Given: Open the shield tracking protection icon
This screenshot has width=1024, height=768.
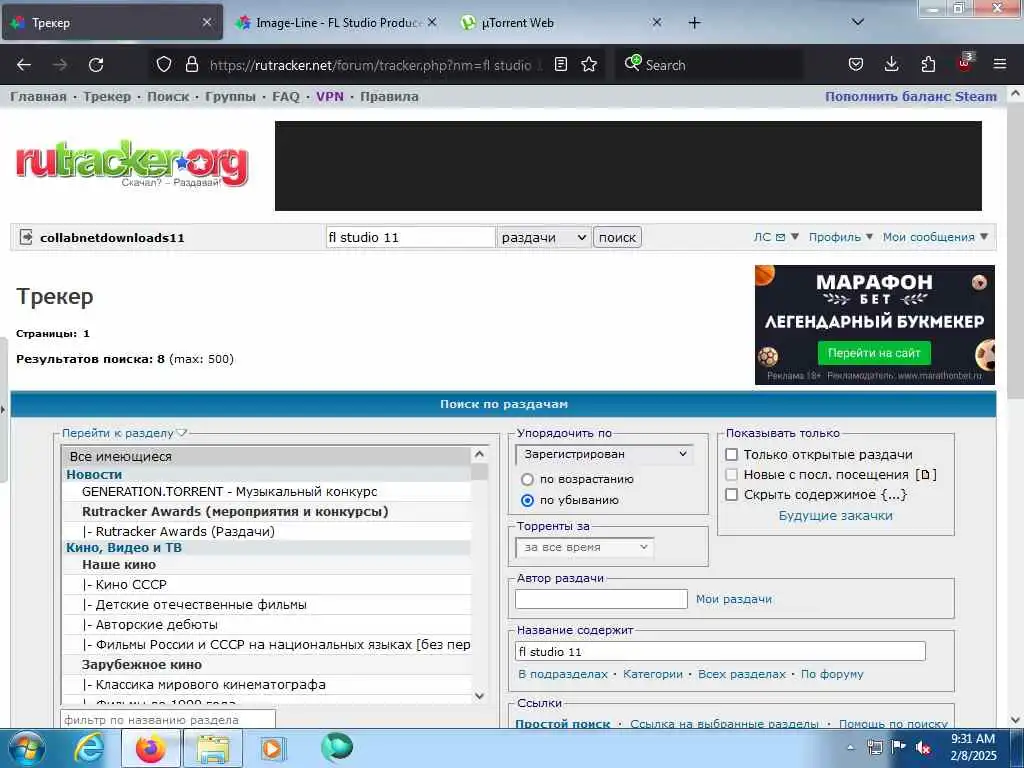Looking at the screenshot, I should pos(164,64).
